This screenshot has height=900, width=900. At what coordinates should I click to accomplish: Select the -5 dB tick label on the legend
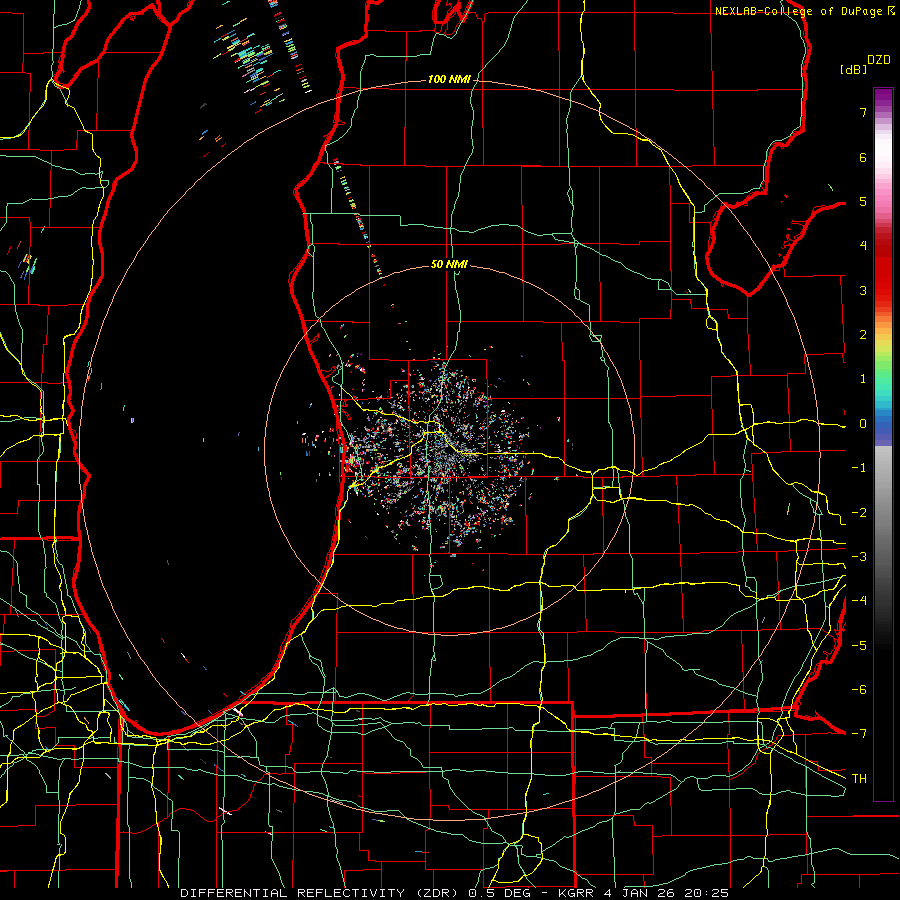point(859,646)
